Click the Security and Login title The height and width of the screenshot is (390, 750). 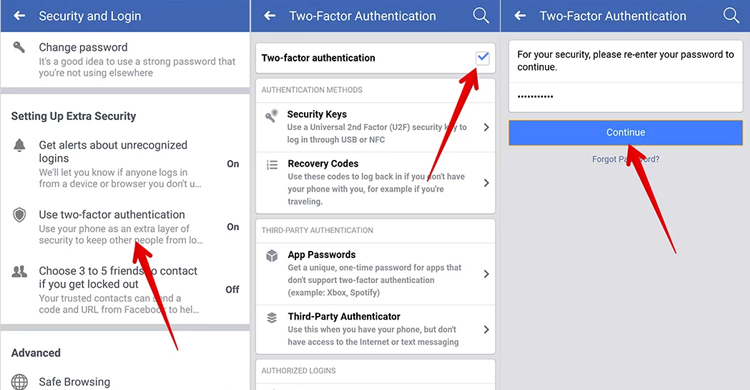90,16
